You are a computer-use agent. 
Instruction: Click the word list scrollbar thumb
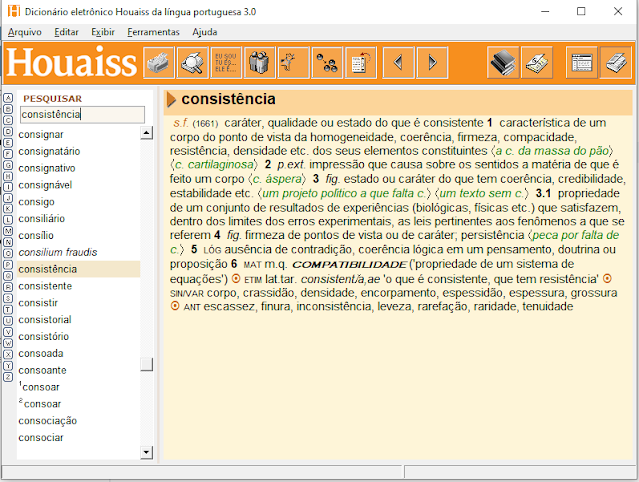146,364
